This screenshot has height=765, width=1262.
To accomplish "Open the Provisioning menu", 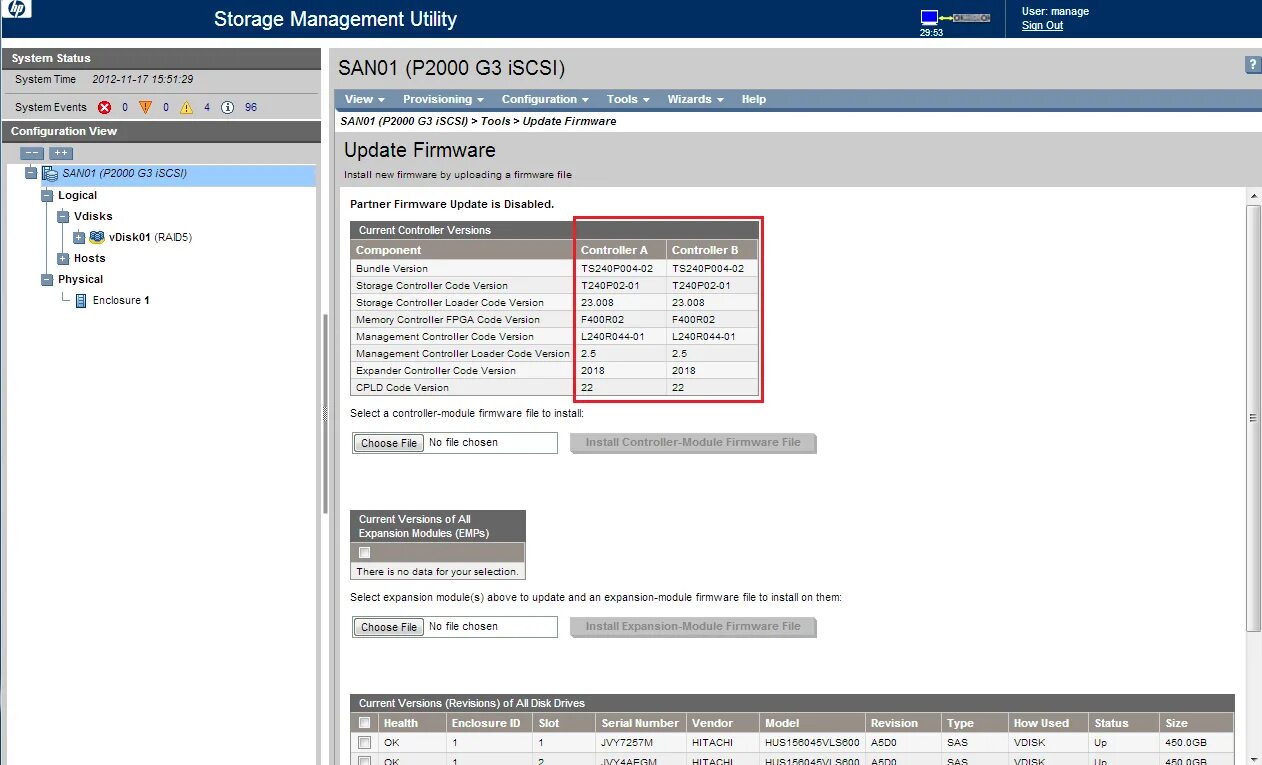I will (x=443, y=99).
